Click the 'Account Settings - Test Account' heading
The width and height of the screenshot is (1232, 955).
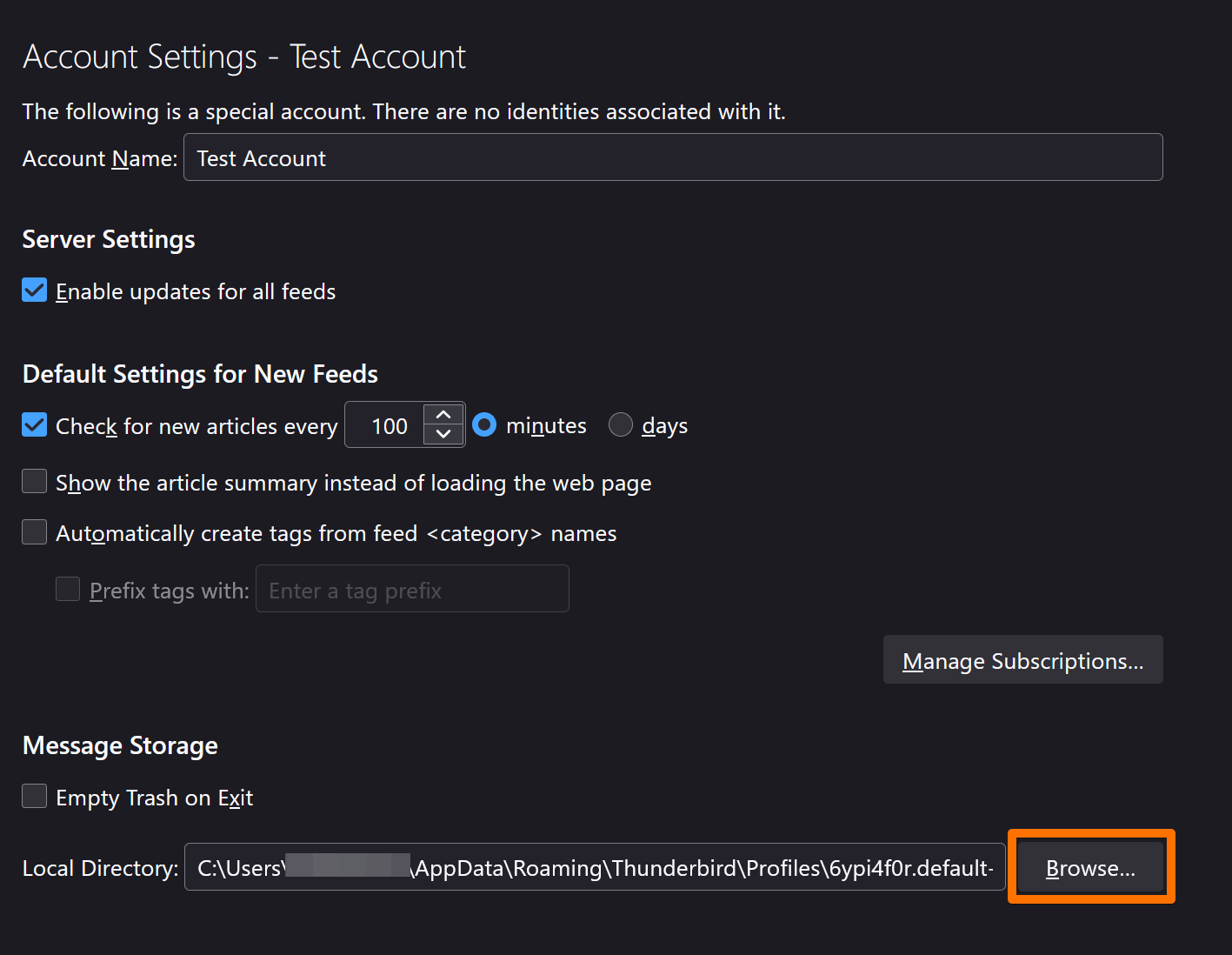[244, 57]
